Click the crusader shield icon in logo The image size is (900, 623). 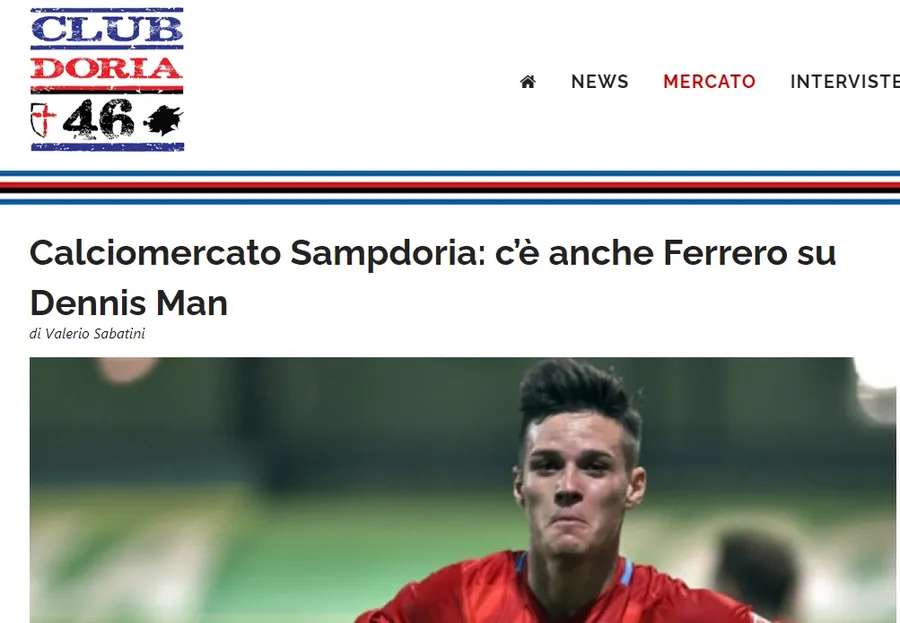point(42,120)
